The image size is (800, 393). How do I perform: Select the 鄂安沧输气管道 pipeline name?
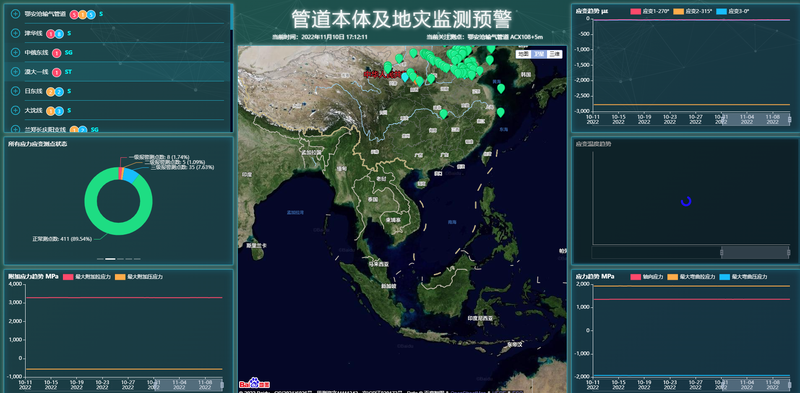[45, 14]
